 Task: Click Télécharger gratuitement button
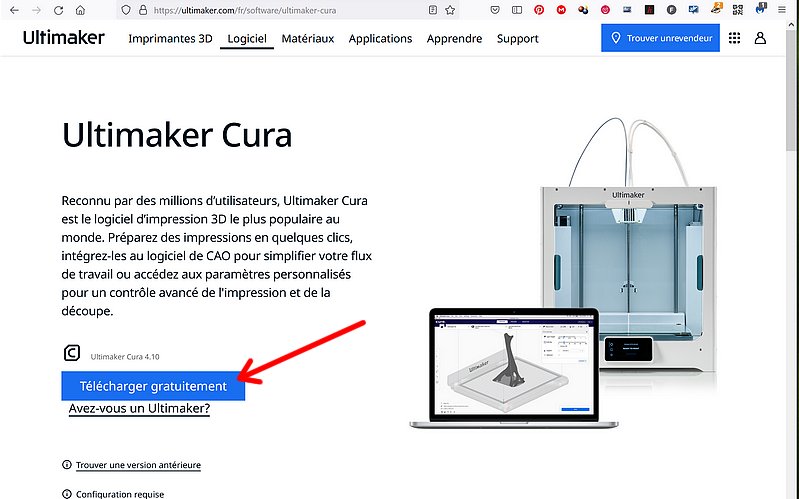click(x=153, y=386)
